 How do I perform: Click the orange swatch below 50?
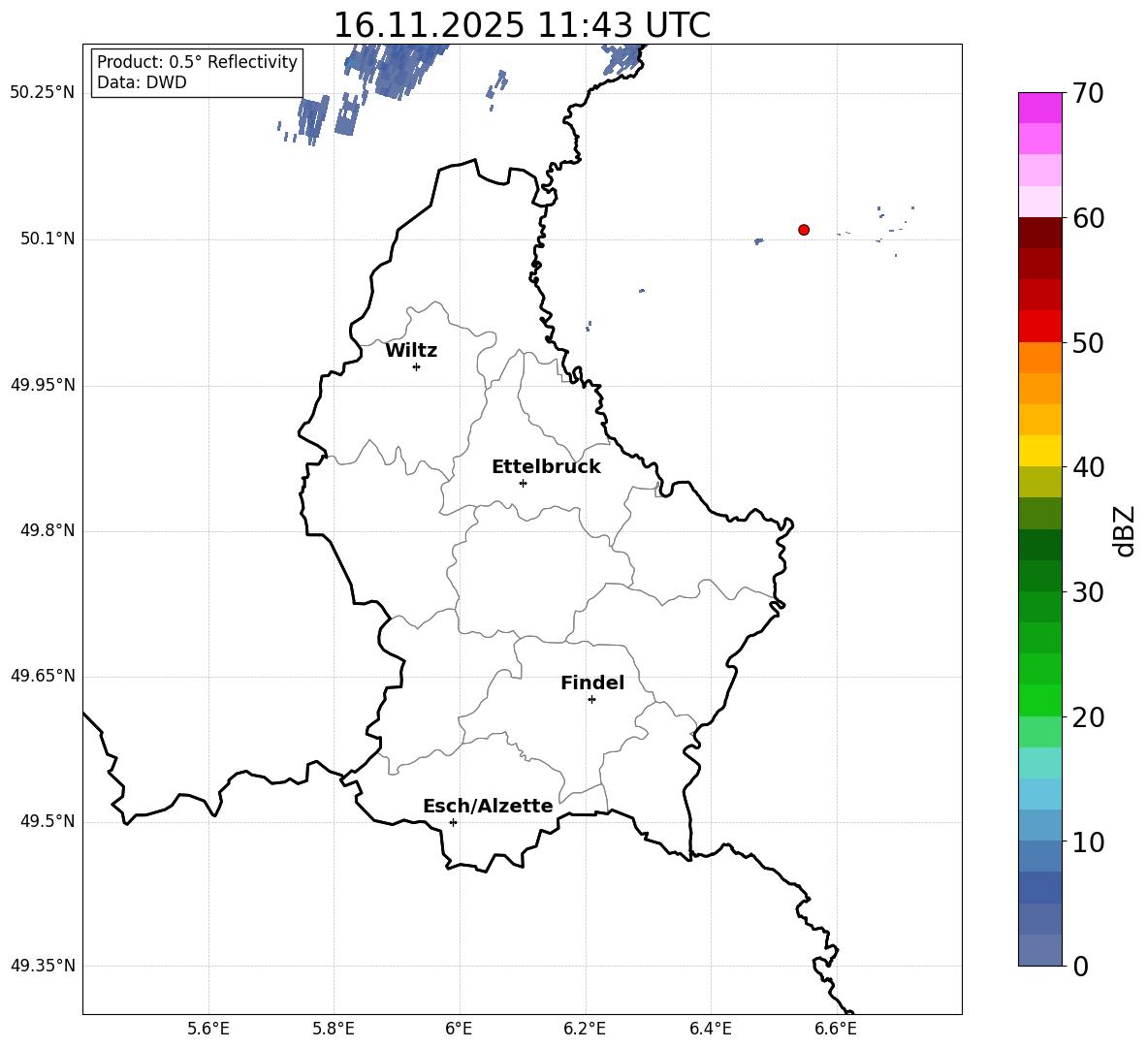pos(1040,357)
